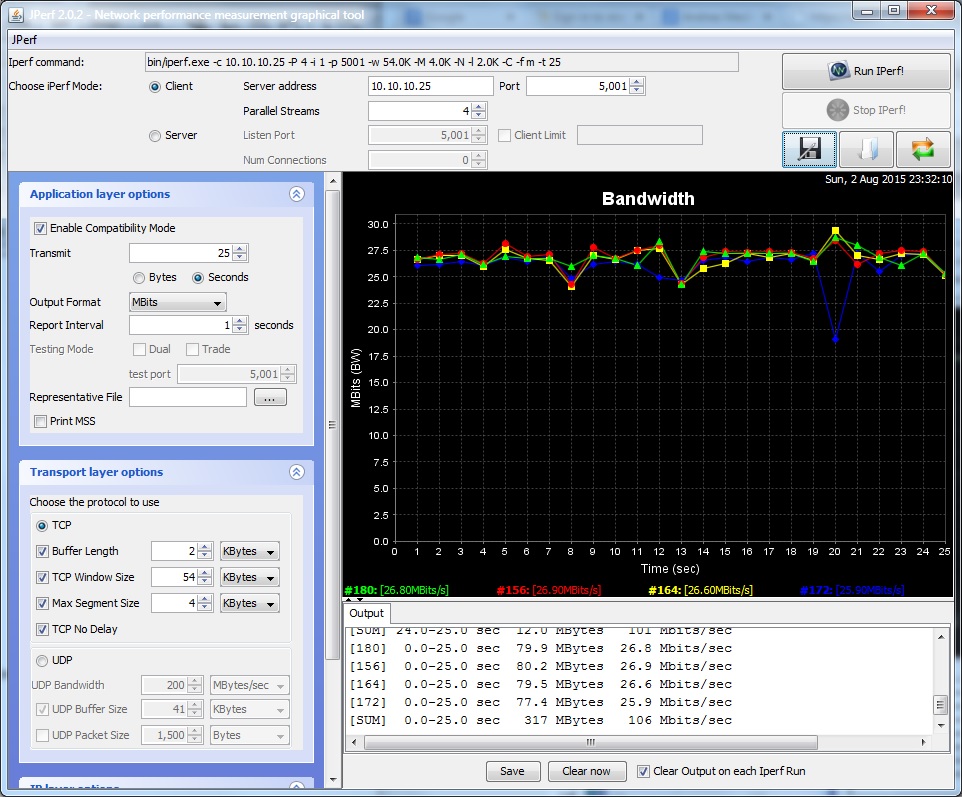The width and height of the screenshot is (962, 797).
Task: Click output pane vertical scrollbar thumb
Action: pyautogui.click(x=941, y=705)
